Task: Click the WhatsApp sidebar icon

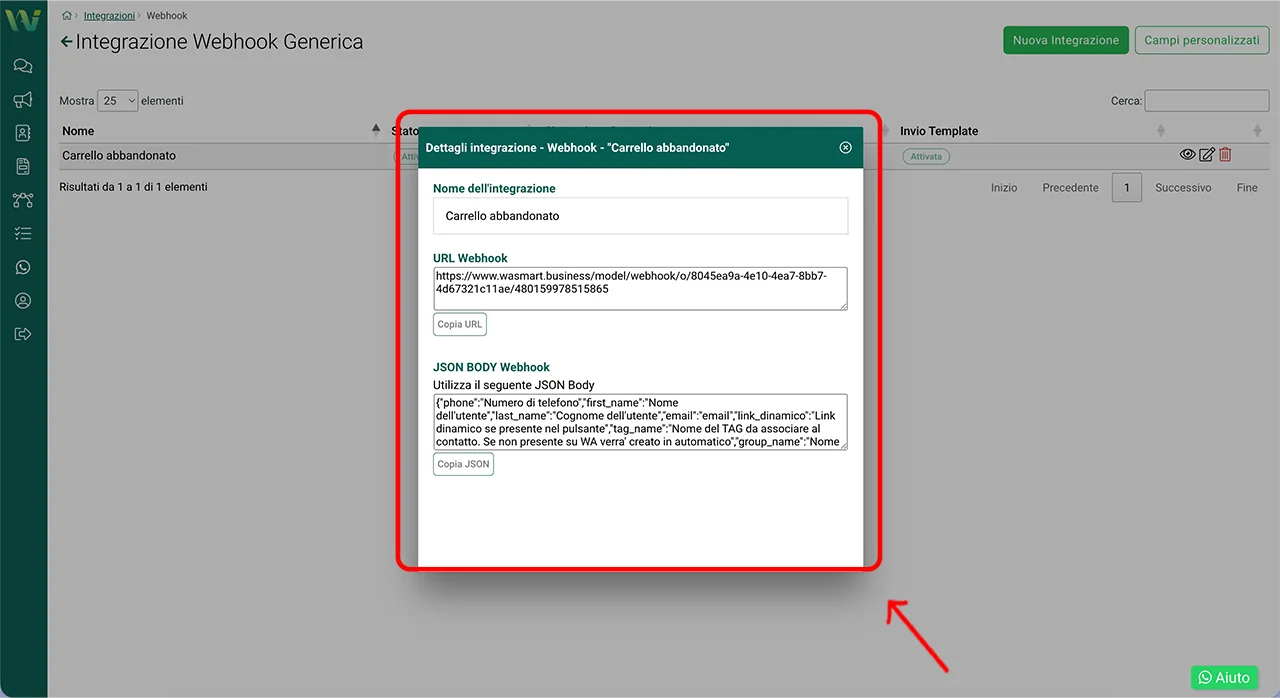Action: (23, 267)
